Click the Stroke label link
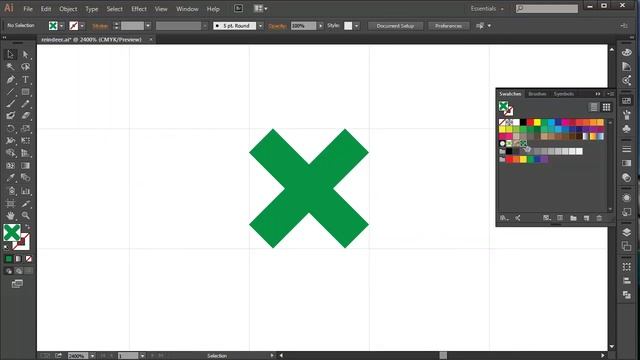The width and height of the screenshot is (640, 360). coord(100,26)
